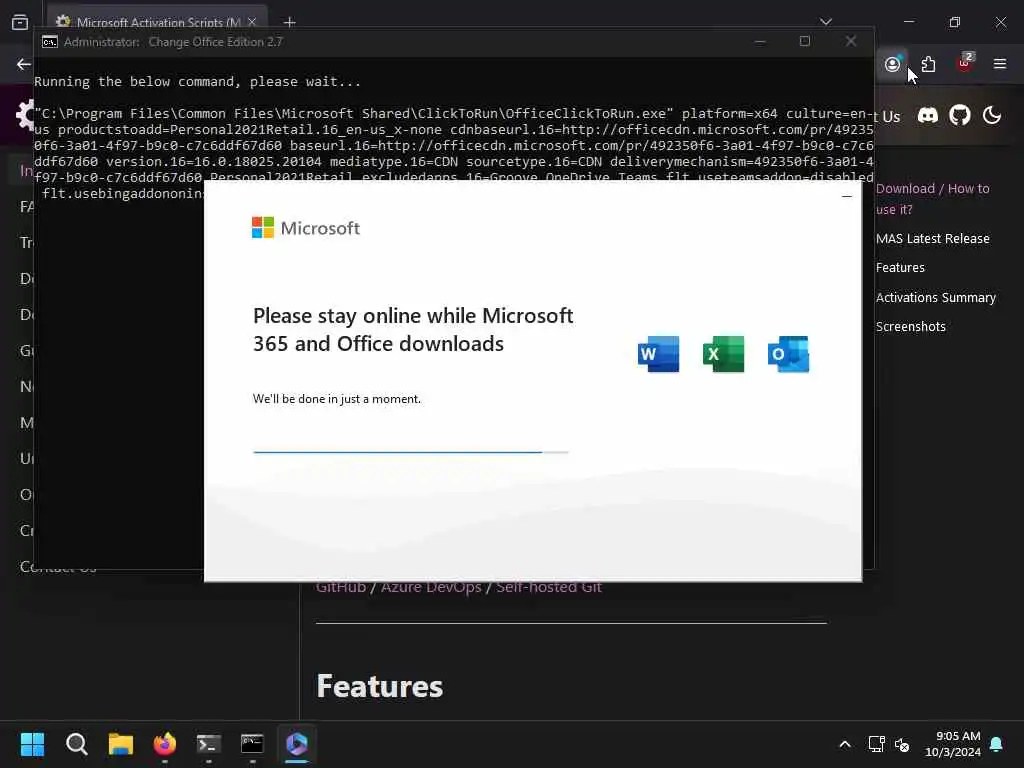Open the Download / How to use it? link
The height and width of the screenshot is (768, 1024).
click(932, 199)
